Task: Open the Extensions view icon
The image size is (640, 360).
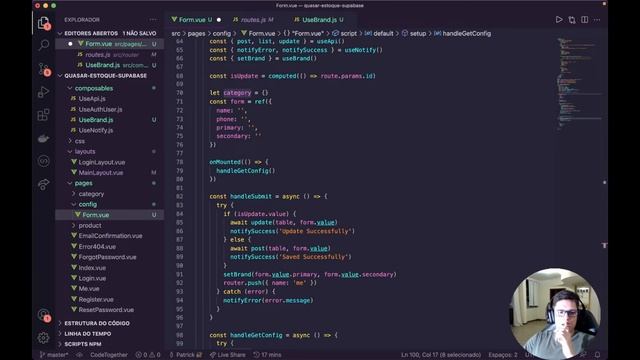Action: (43, 115)
